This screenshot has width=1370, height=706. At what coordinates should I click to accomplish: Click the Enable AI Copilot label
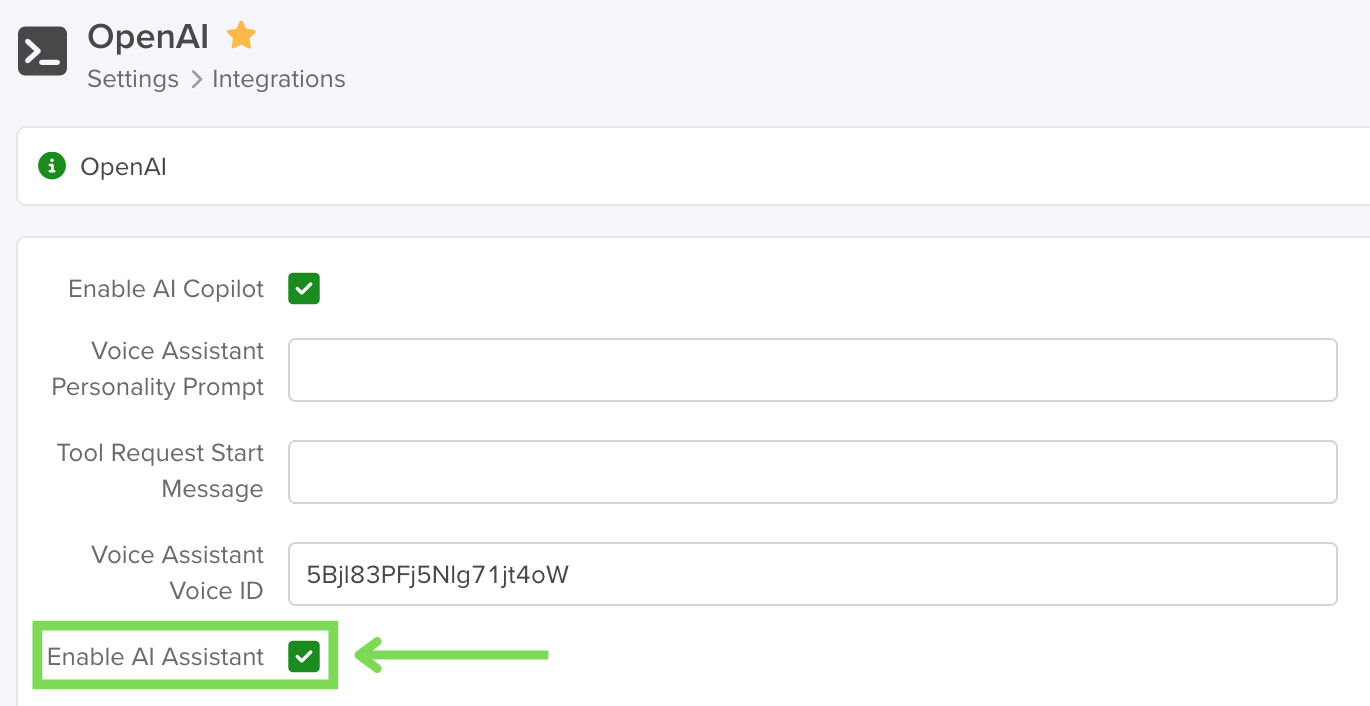tap(166, 289)
